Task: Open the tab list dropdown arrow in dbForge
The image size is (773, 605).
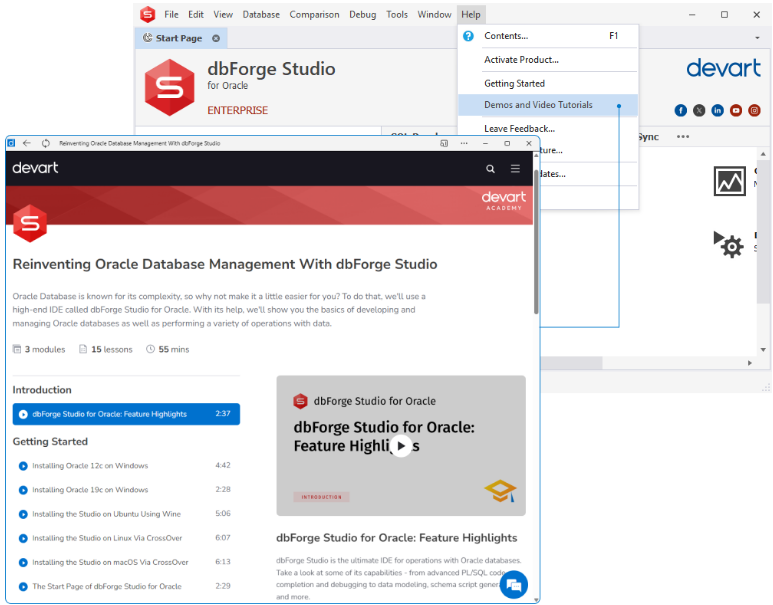Action: 757,38
